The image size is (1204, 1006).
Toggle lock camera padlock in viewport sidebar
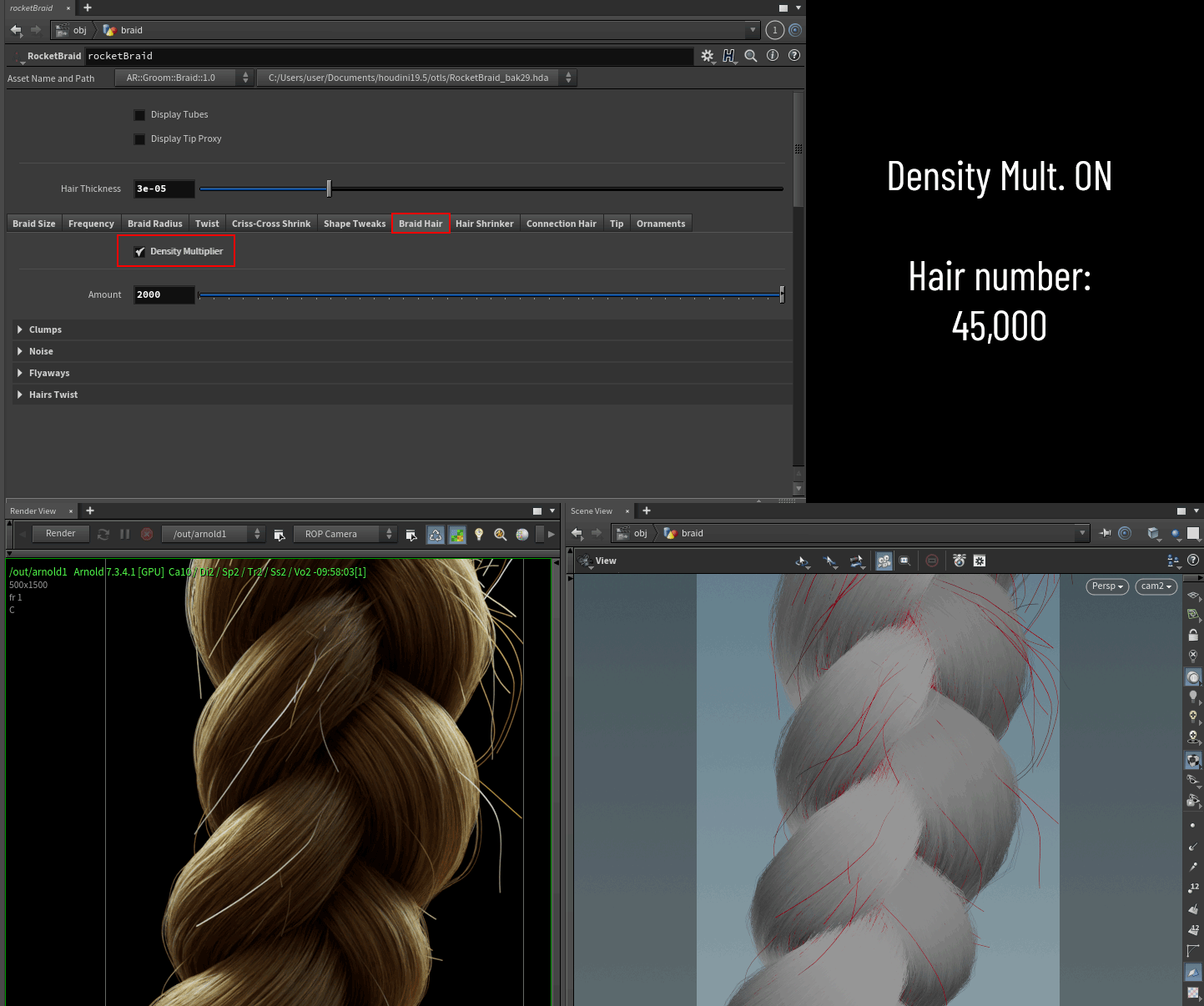point(1193,635)
